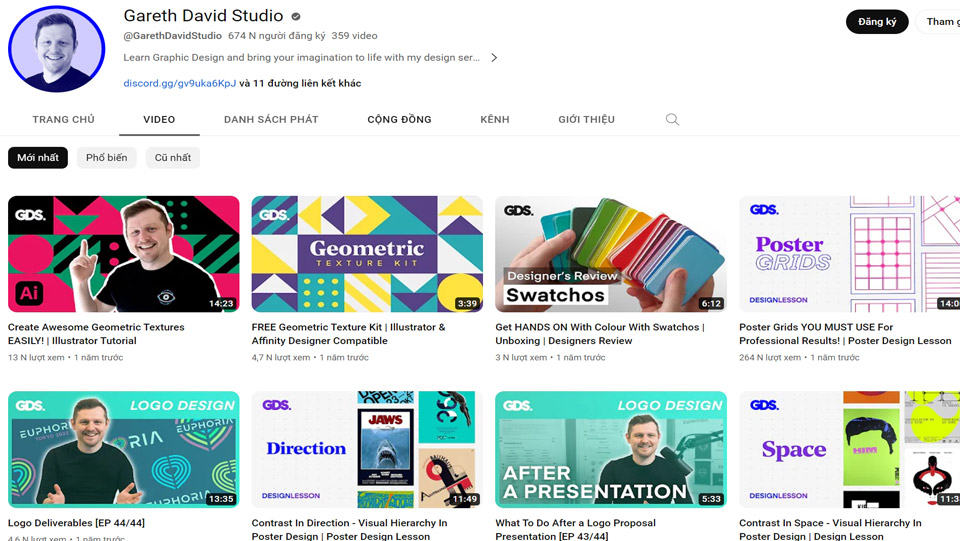Open the discord.gg/gv9uka6KpJ link
Viewport: 960px width, 541px height.
pos(179,84)
